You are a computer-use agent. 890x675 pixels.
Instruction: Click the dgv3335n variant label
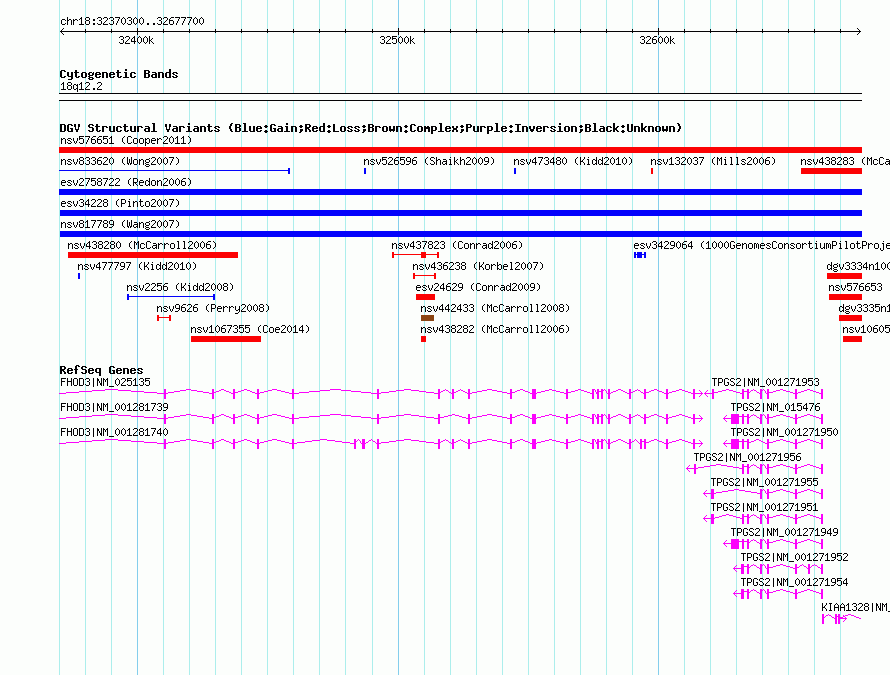pyautogui.click(x=864, y=308)
